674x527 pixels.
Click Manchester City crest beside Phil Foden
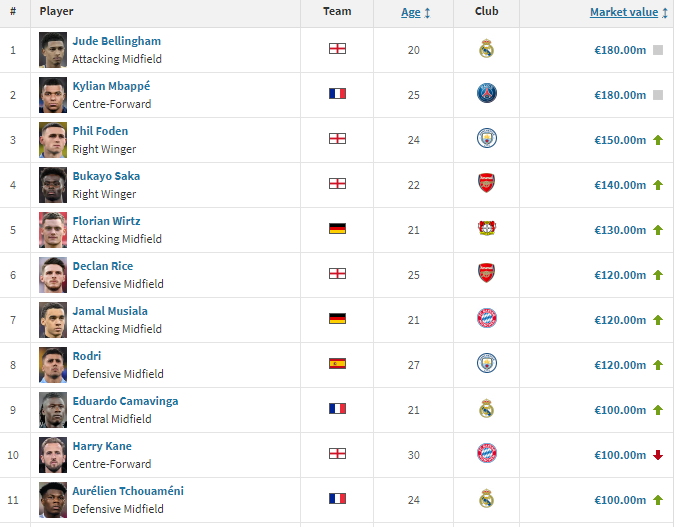click(x=486, y=139)
